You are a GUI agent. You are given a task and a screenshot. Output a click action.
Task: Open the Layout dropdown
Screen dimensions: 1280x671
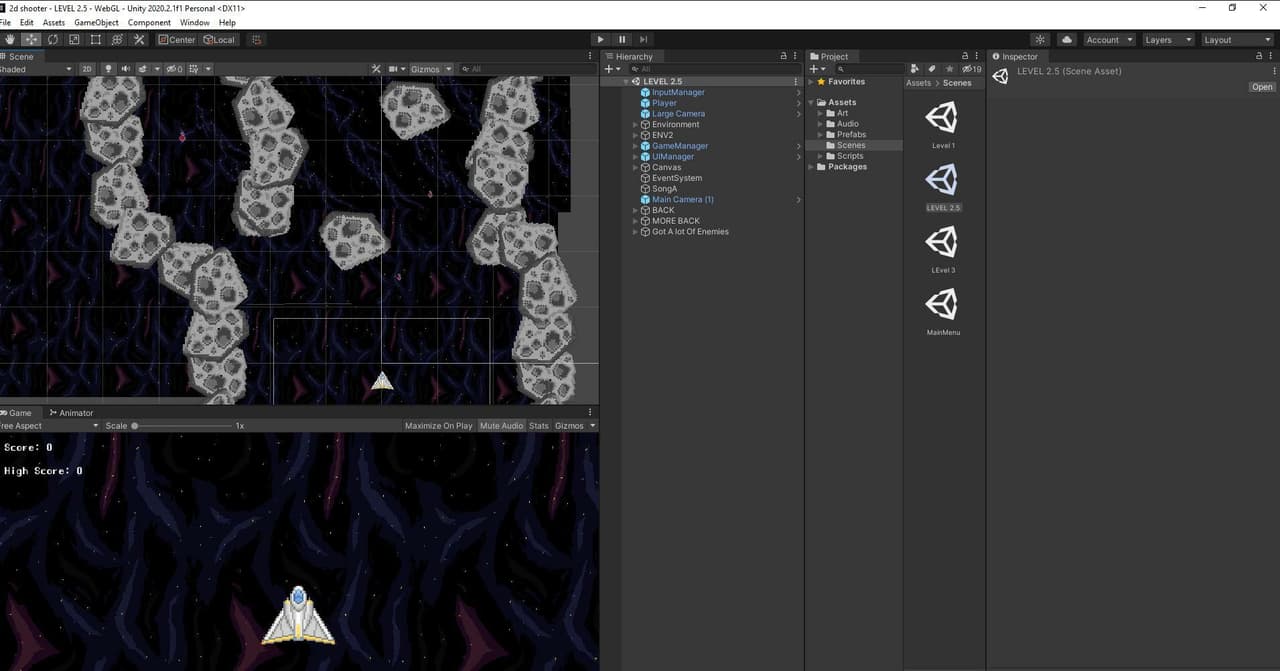pos(1236,40)
